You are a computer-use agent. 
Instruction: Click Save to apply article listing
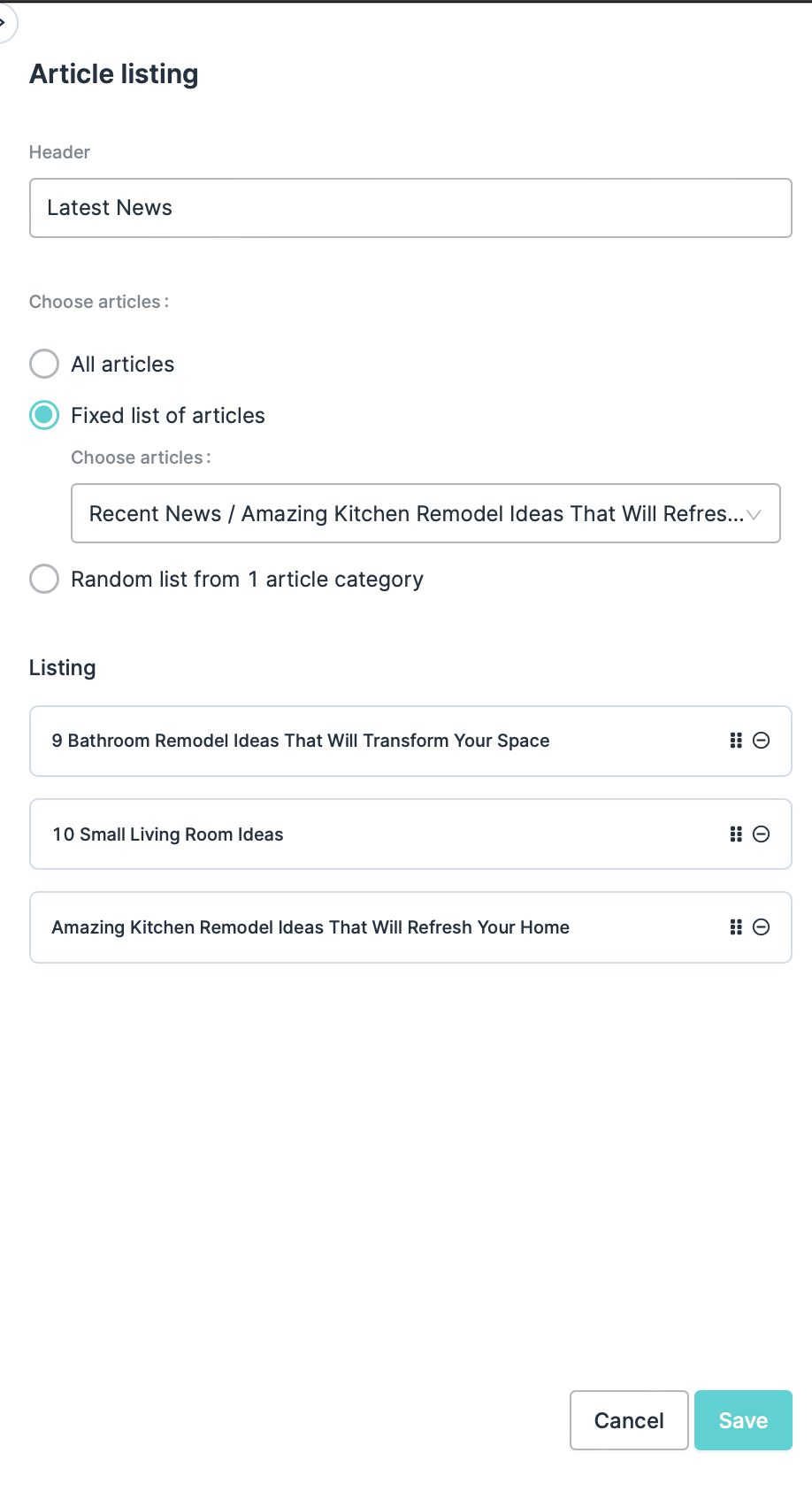point(742,1420)
